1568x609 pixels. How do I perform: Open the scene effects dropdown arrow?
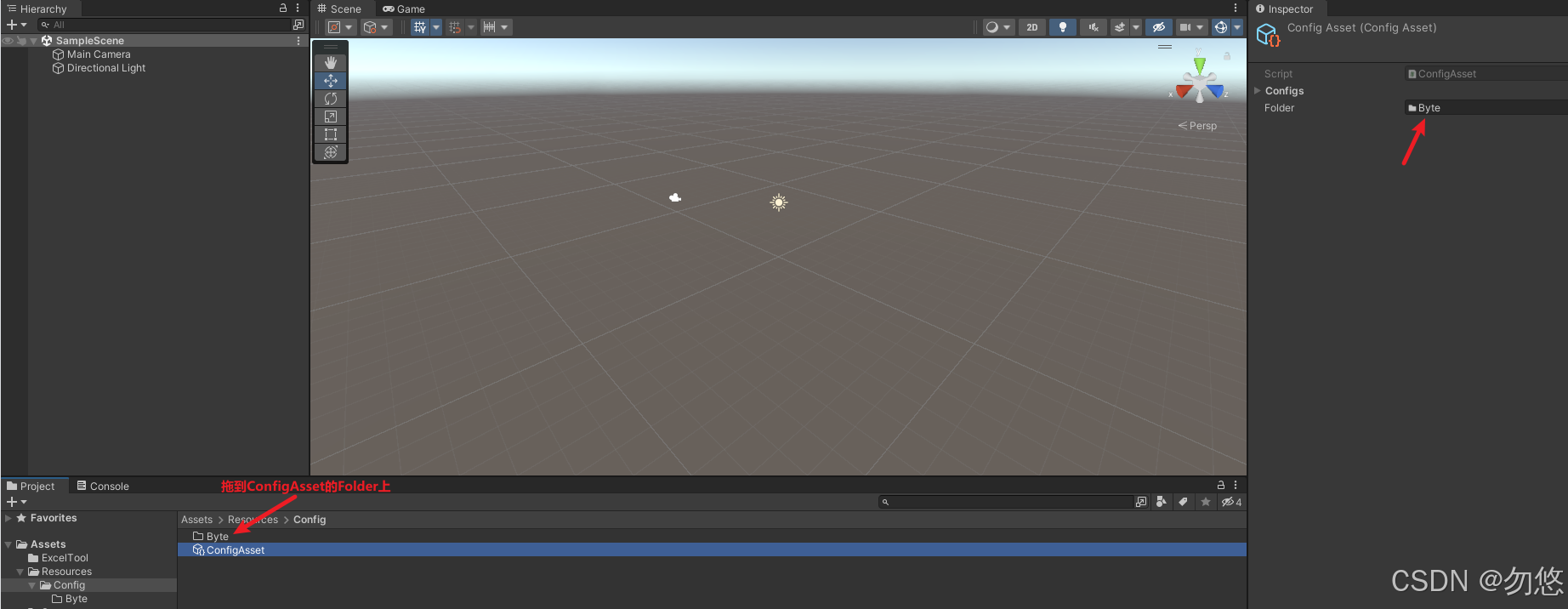[1135, 27]
